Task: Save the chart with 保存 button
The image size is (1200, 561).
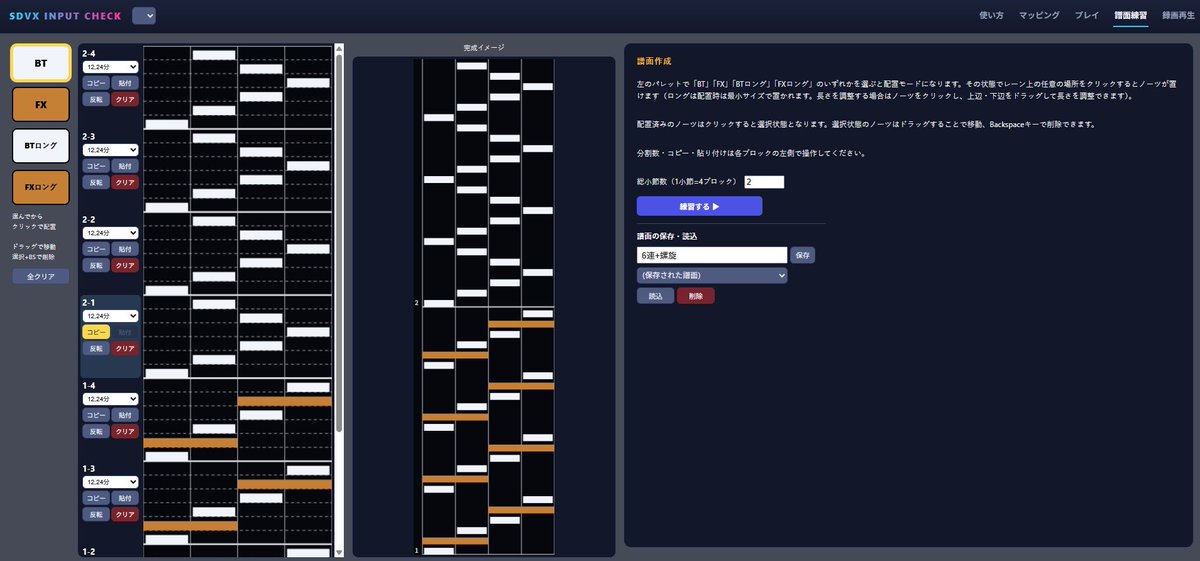Action: (x=802, y=255)
